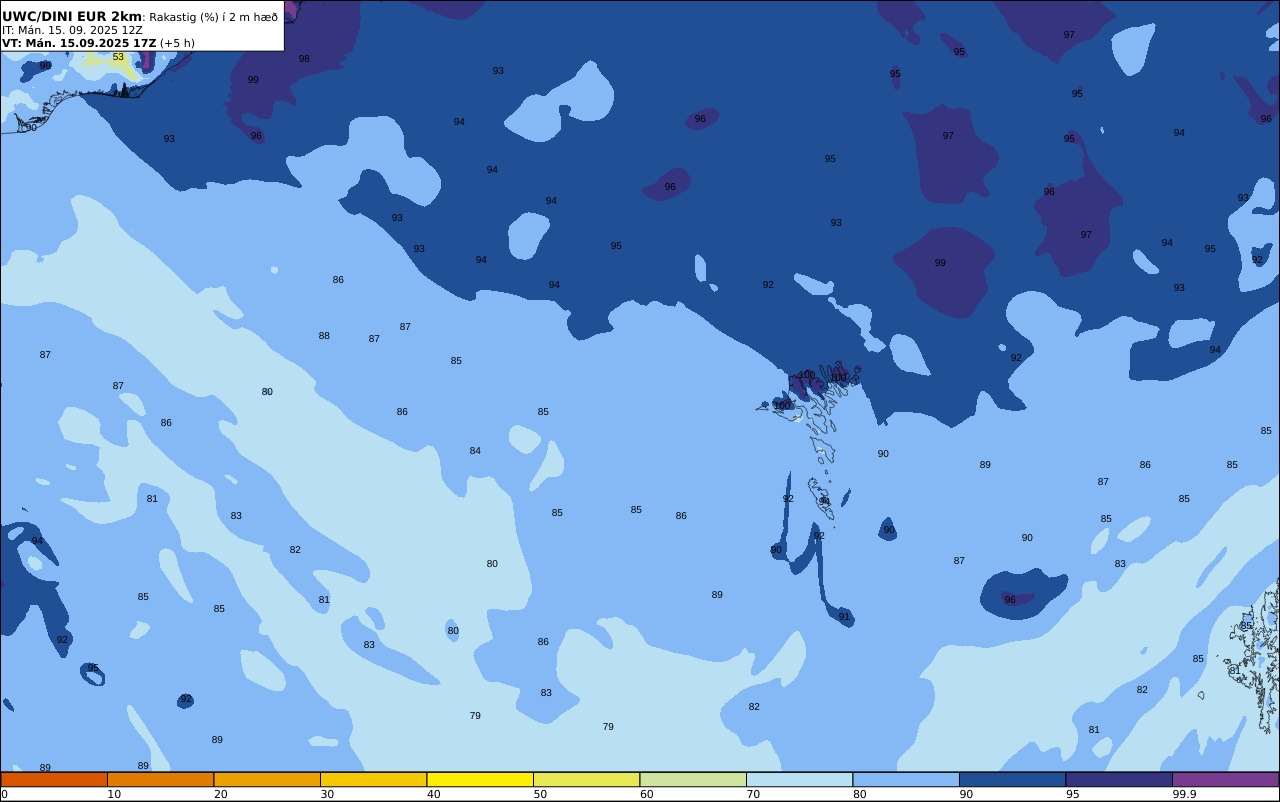Click the humidity value '91' on the map
Image resolution: width=1280 pixels, height=802 pixels.
pyautogui.click(x=844, y=617)
